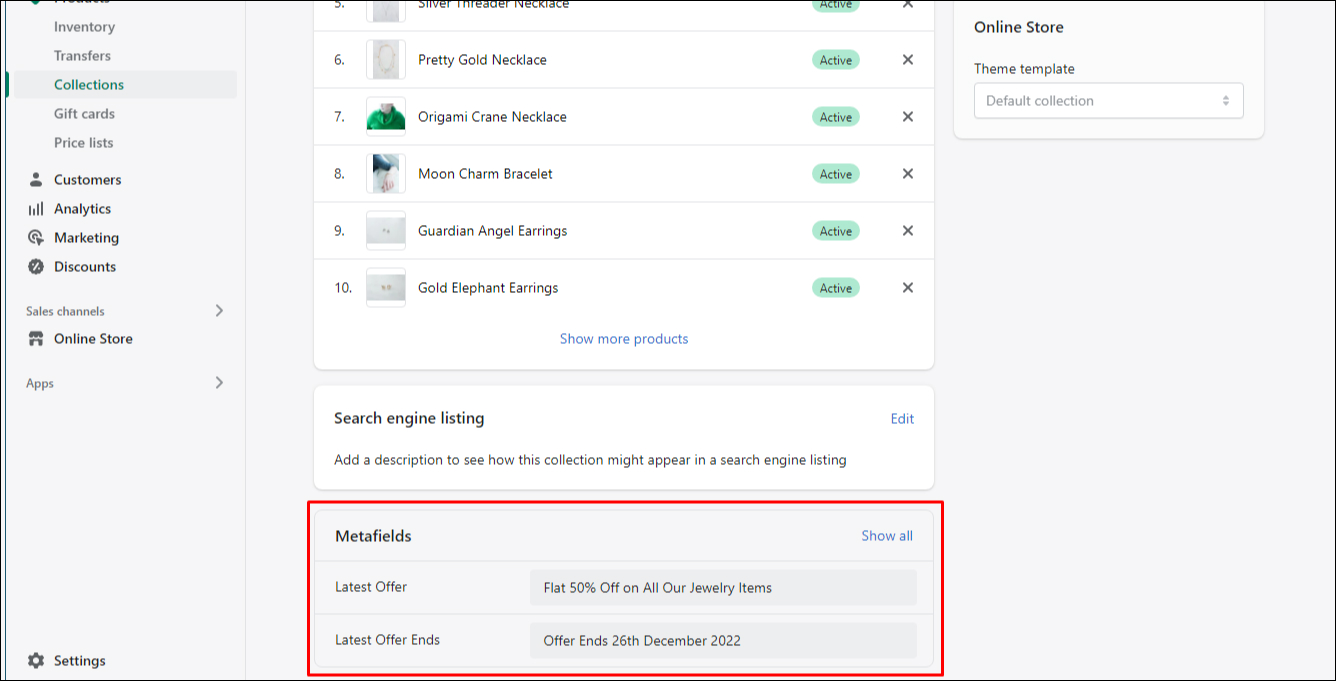1336x681 pixels.
Task: Click the Metafields heading
Action: click(x=373, y=536)
